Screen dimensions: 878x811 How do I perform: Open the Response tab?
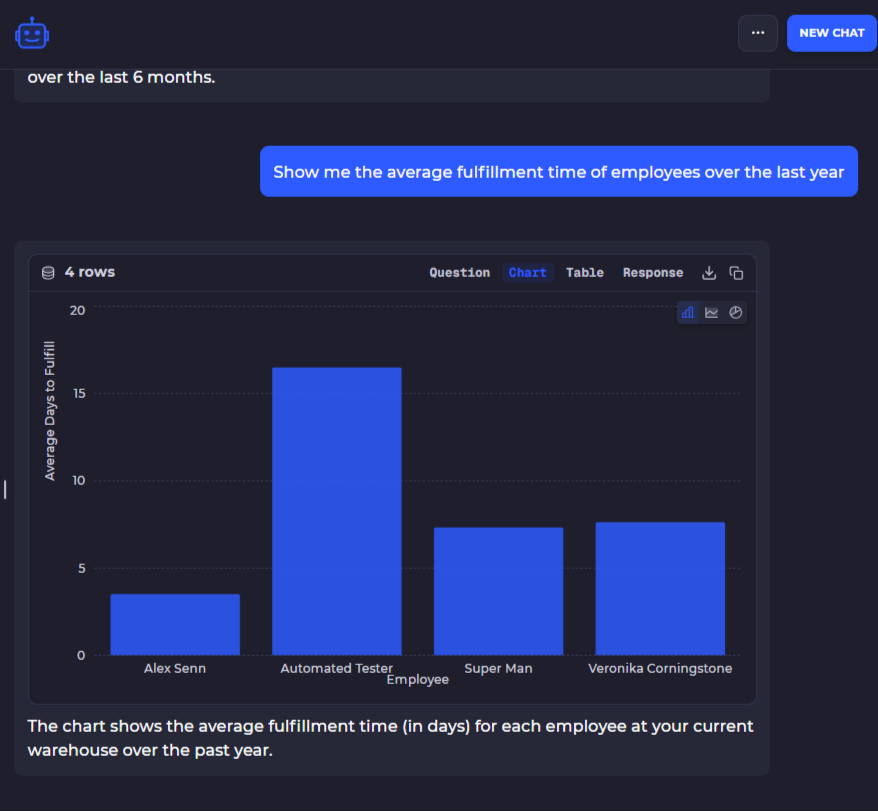(x=653, y=273)
